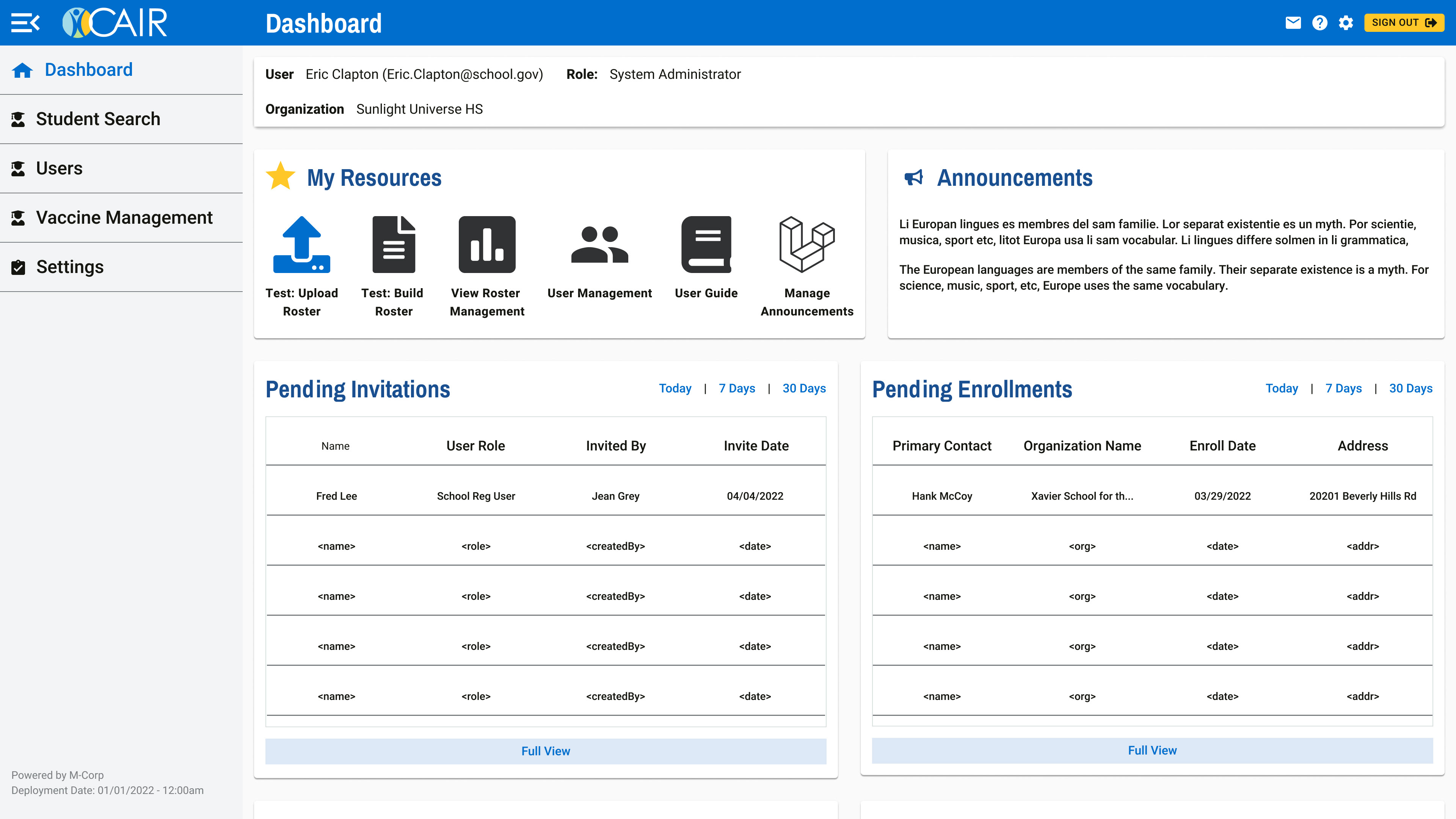Go to Student Search in sidebar
Screen dimensions: 1456x819
click(x=98, y=119)
